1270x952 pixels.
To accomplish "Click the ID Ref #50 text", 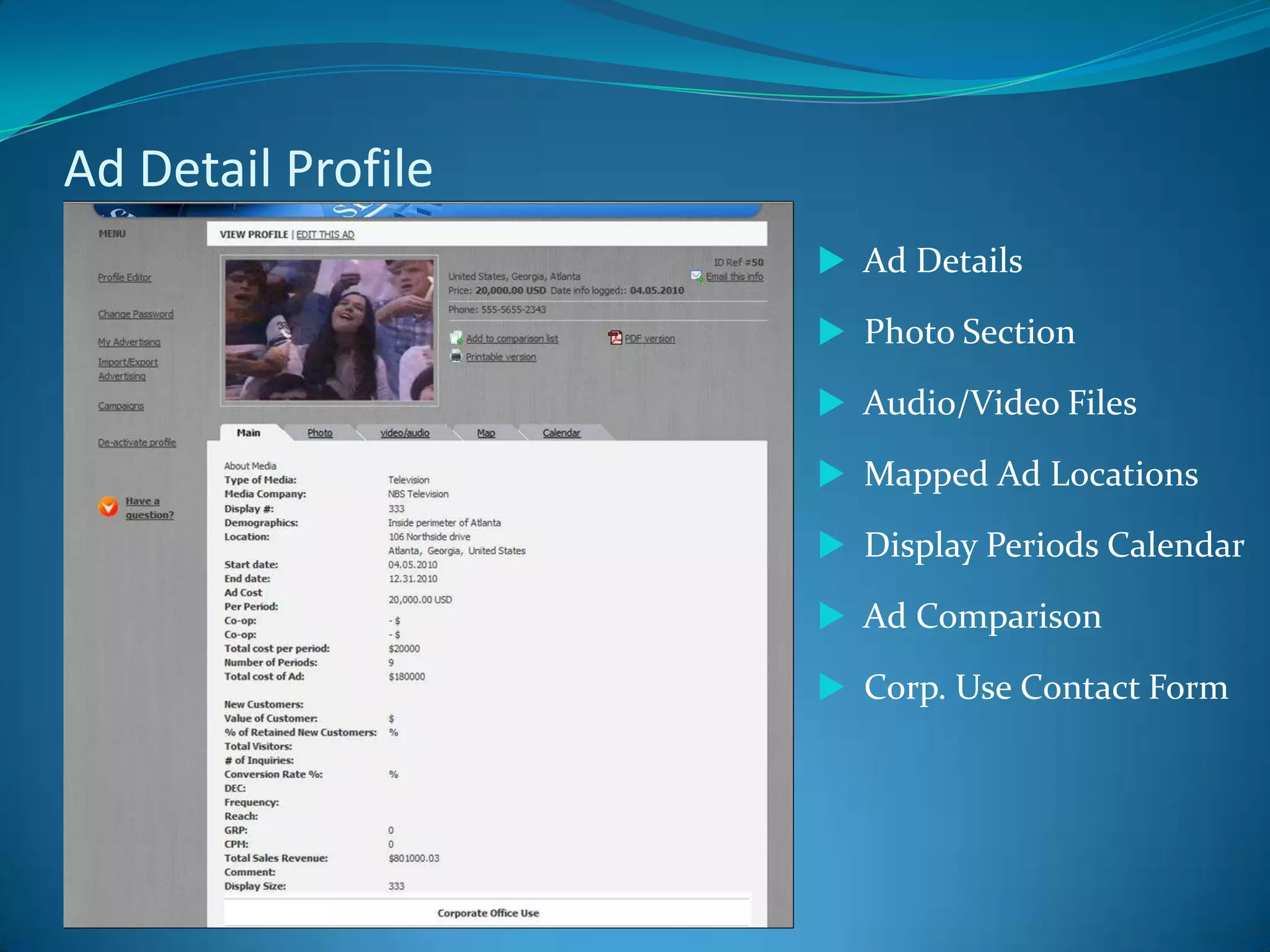I will pos(739,262).
